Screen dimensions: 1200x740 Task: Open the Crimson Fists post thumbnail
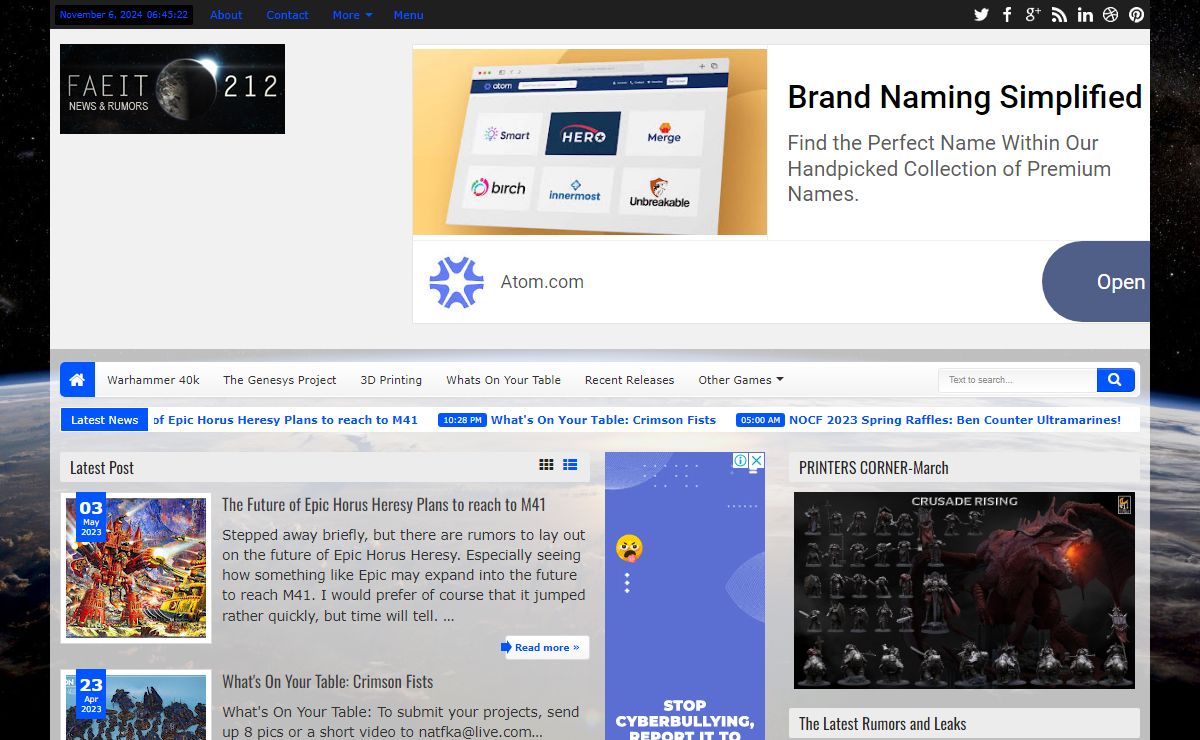pyautogui.click(x=136, y=707)
